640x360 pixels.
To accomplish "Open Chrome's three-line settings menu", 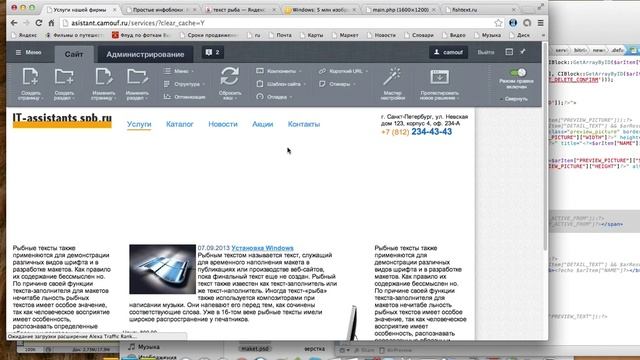I will [540, 23].
